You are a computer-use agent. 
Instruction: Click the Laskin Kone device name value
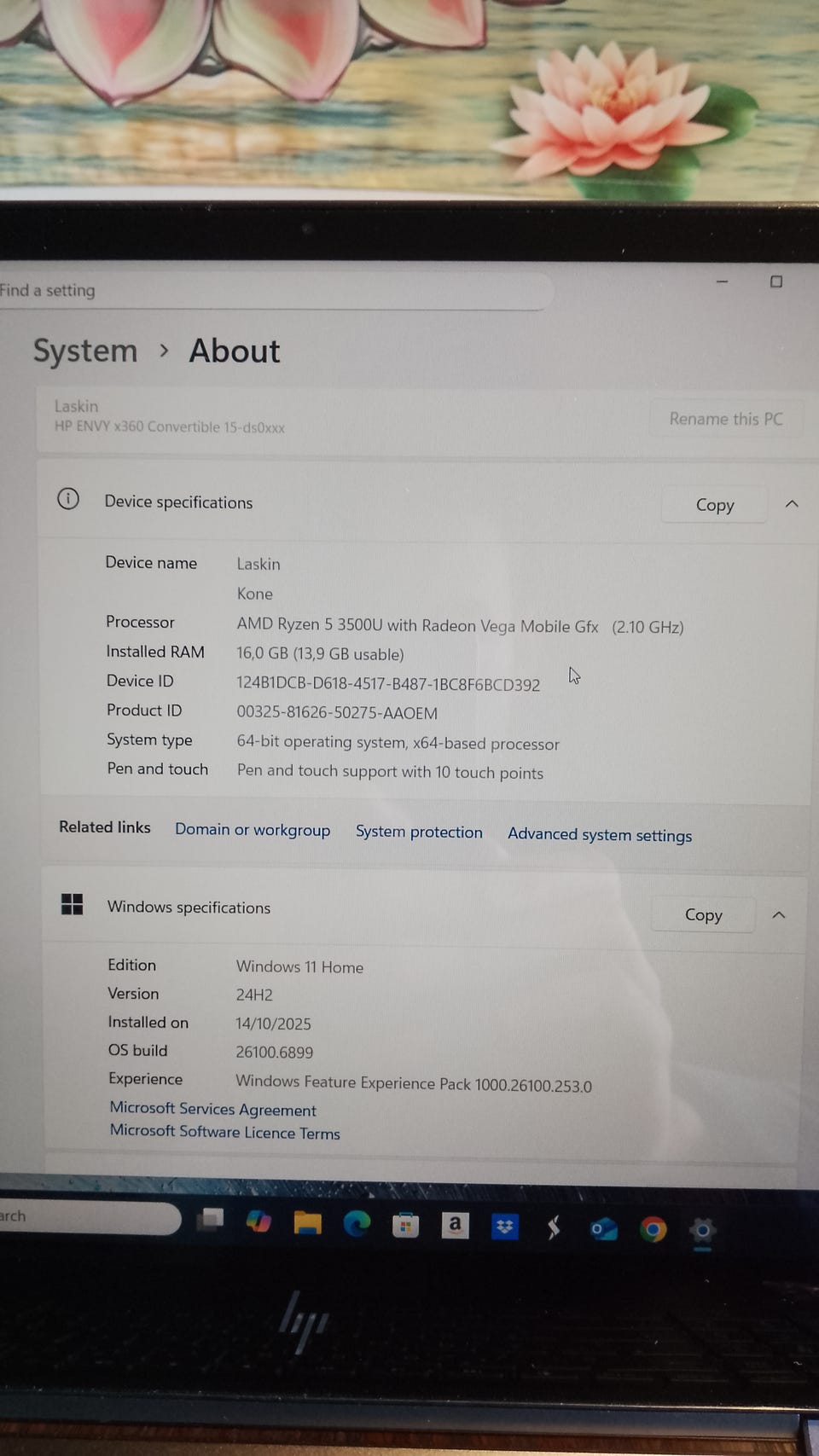(258, 578)
